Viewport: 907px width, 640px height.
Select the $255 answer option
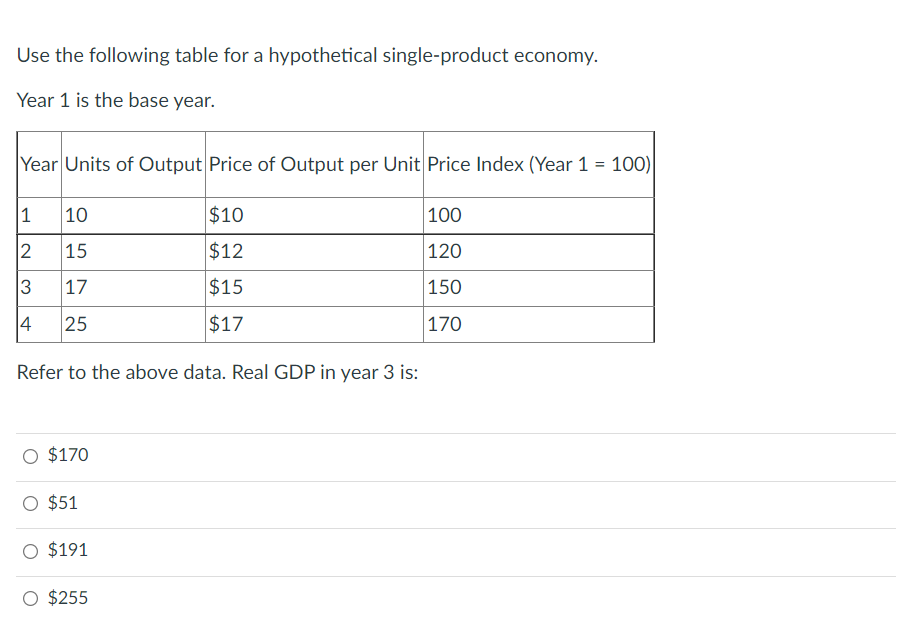click(30, 597)
